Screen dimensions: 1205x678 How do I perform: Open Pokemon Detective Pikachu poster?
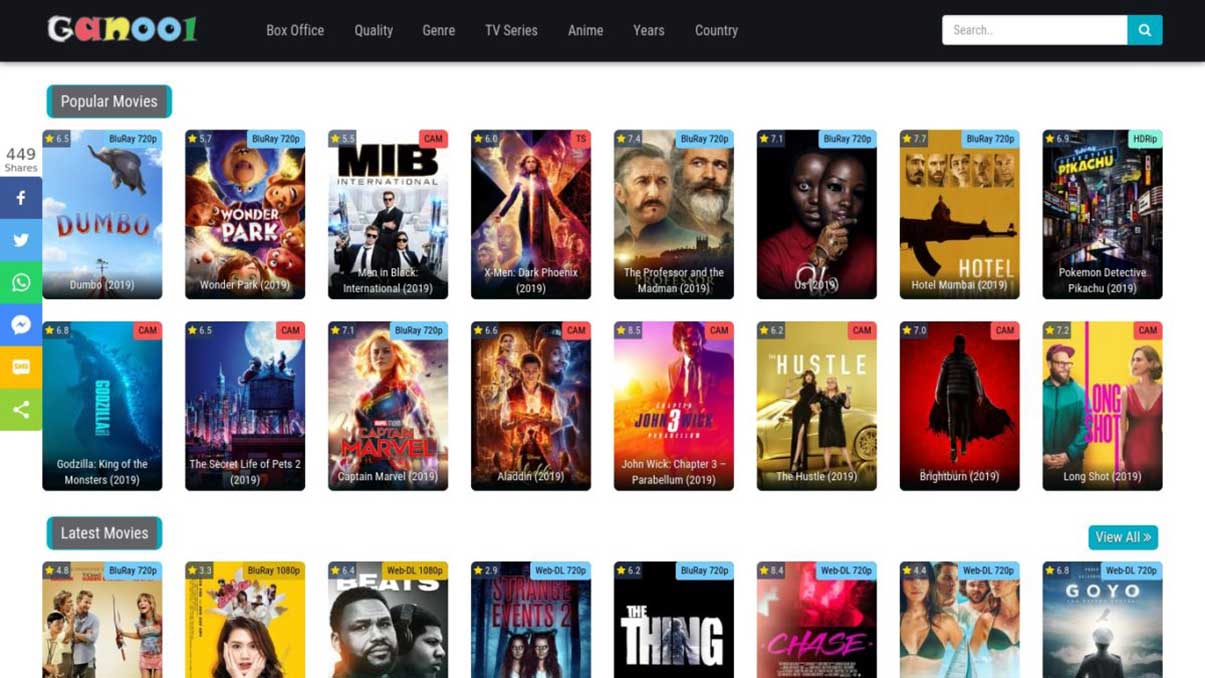pyautogui.click(x=1102, y=214)
